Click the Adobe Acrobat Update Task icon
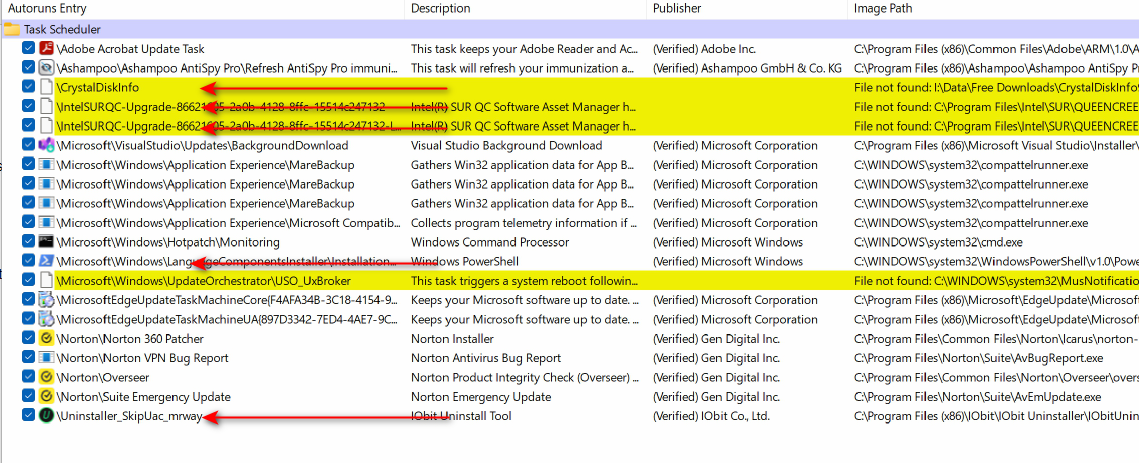The height and width of the screenshot is (463, 1139). (x=46, y=49)
